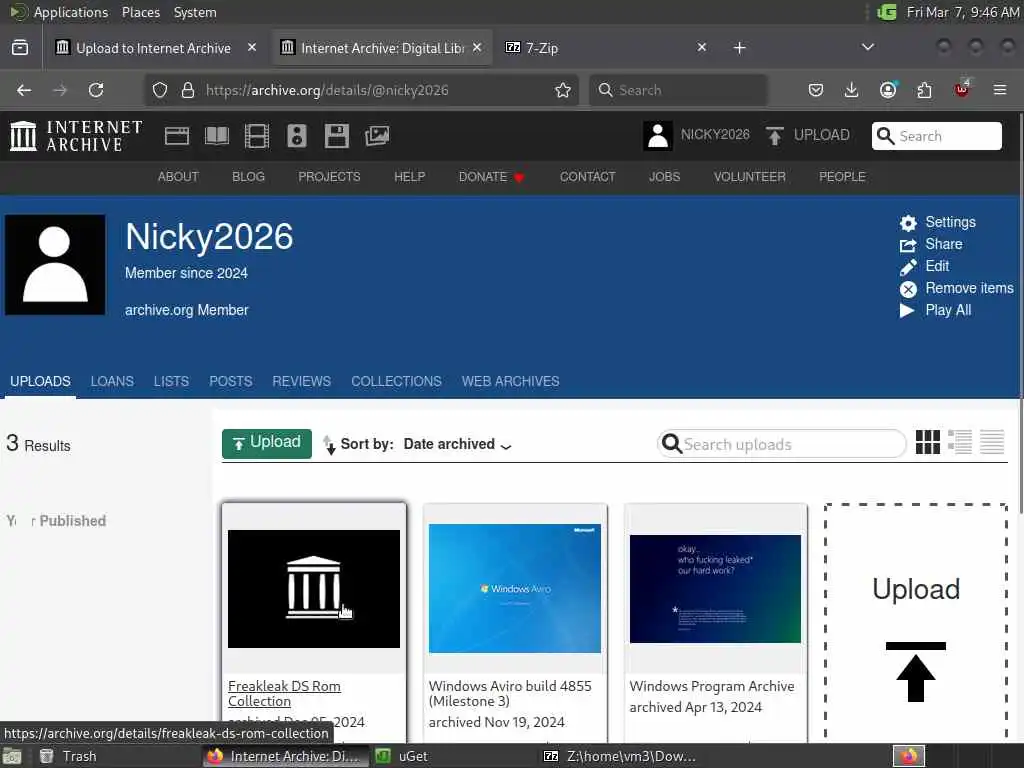This screenshot has width=1024, height=768.
Task: Open the Software floppy disk icon
Action: tap(337, 136)
